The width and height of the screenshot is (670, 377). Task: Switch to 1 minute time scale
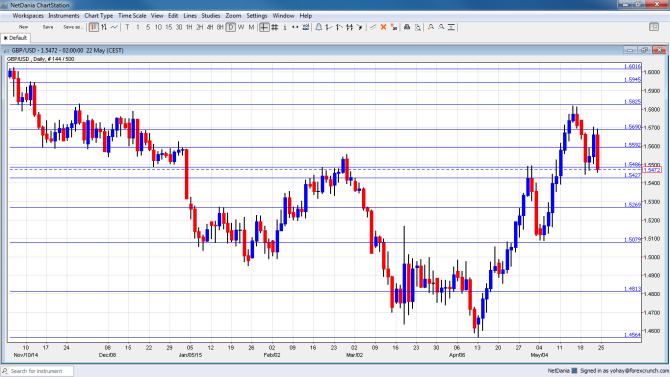pyautogui.click(x=138, y=27)
